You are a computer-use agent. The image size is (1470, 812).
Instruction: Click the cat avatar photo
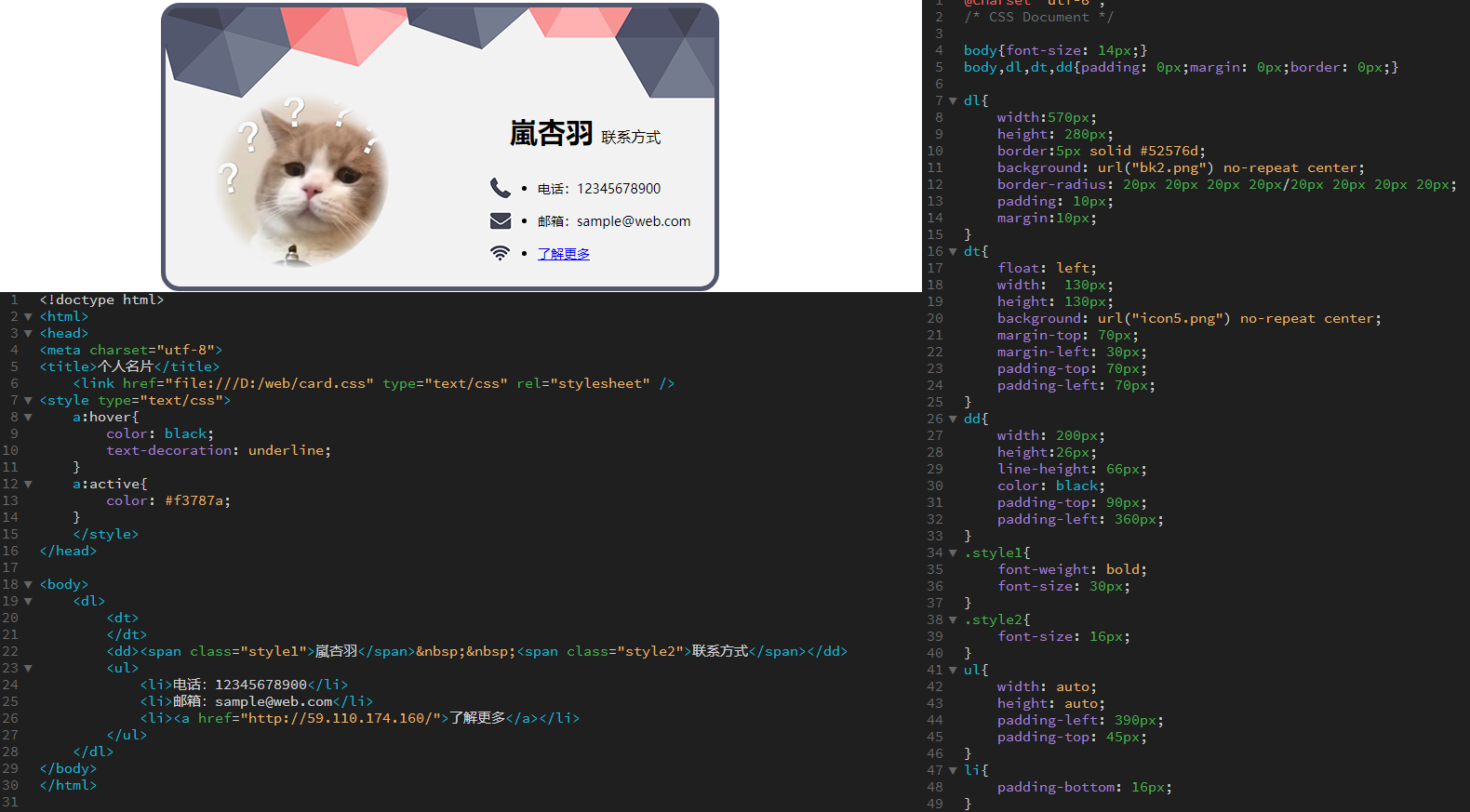(x=302, y=181)
